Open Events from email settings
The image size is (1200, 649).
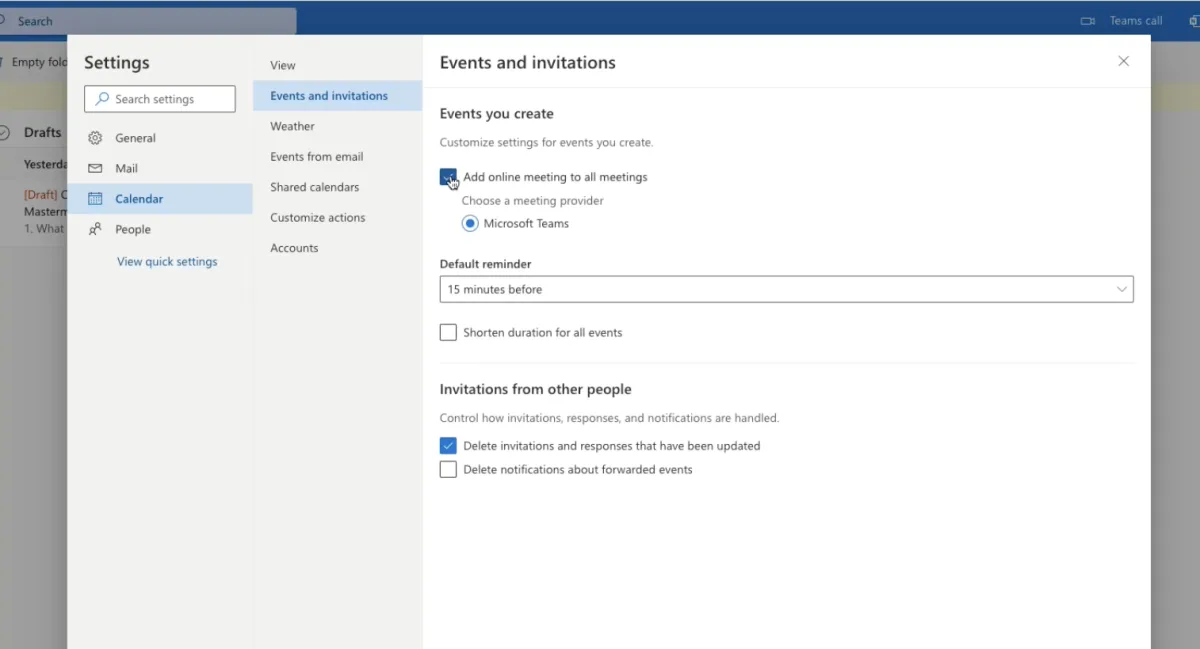click(x=316, y=157)
